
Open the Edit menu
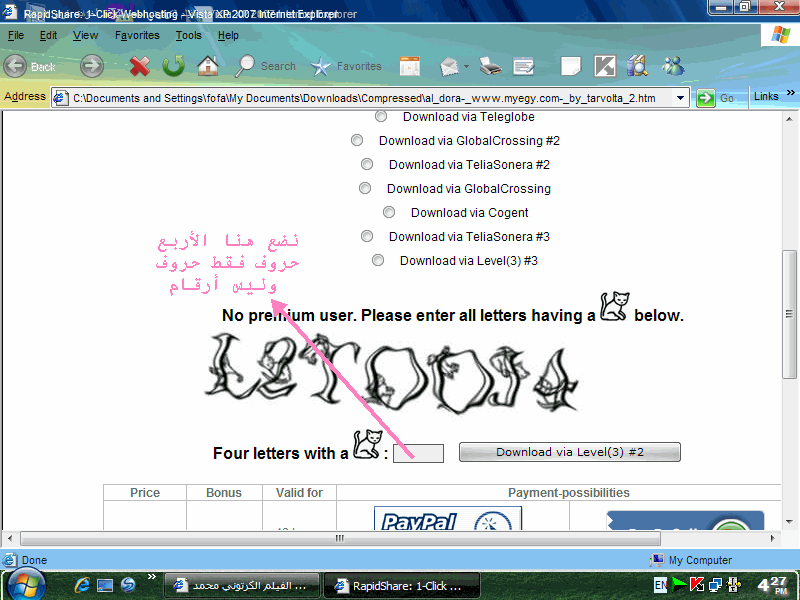[48, 35]
